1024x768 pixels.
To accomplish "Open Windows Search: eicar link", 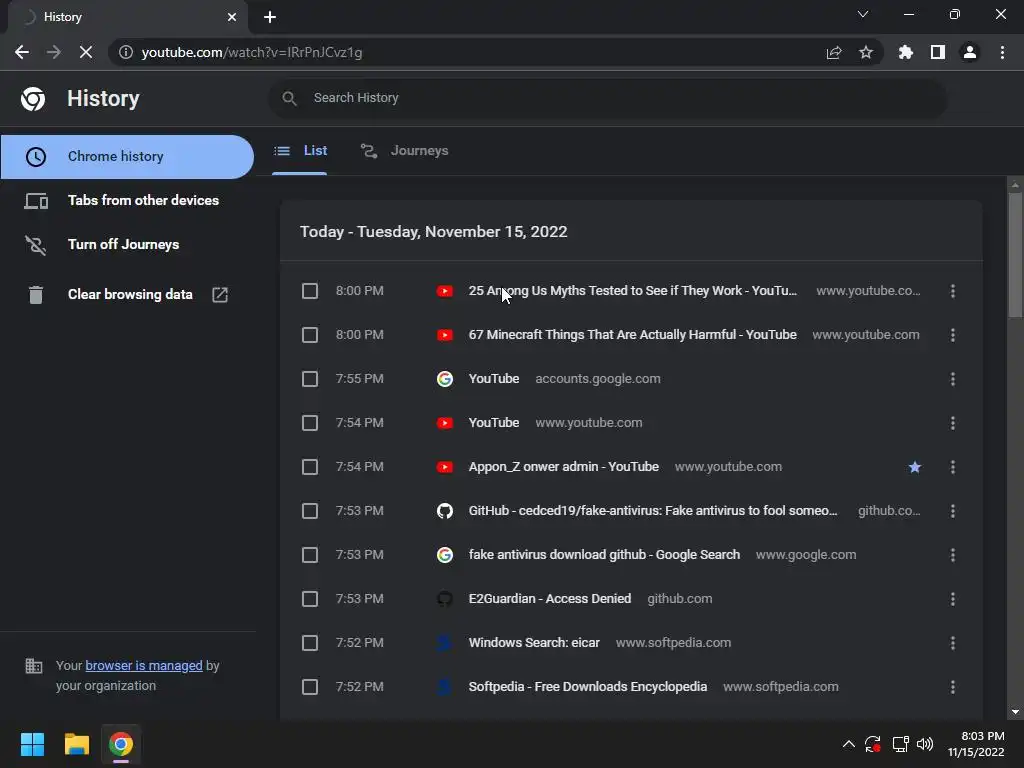I will pos(534,643).
